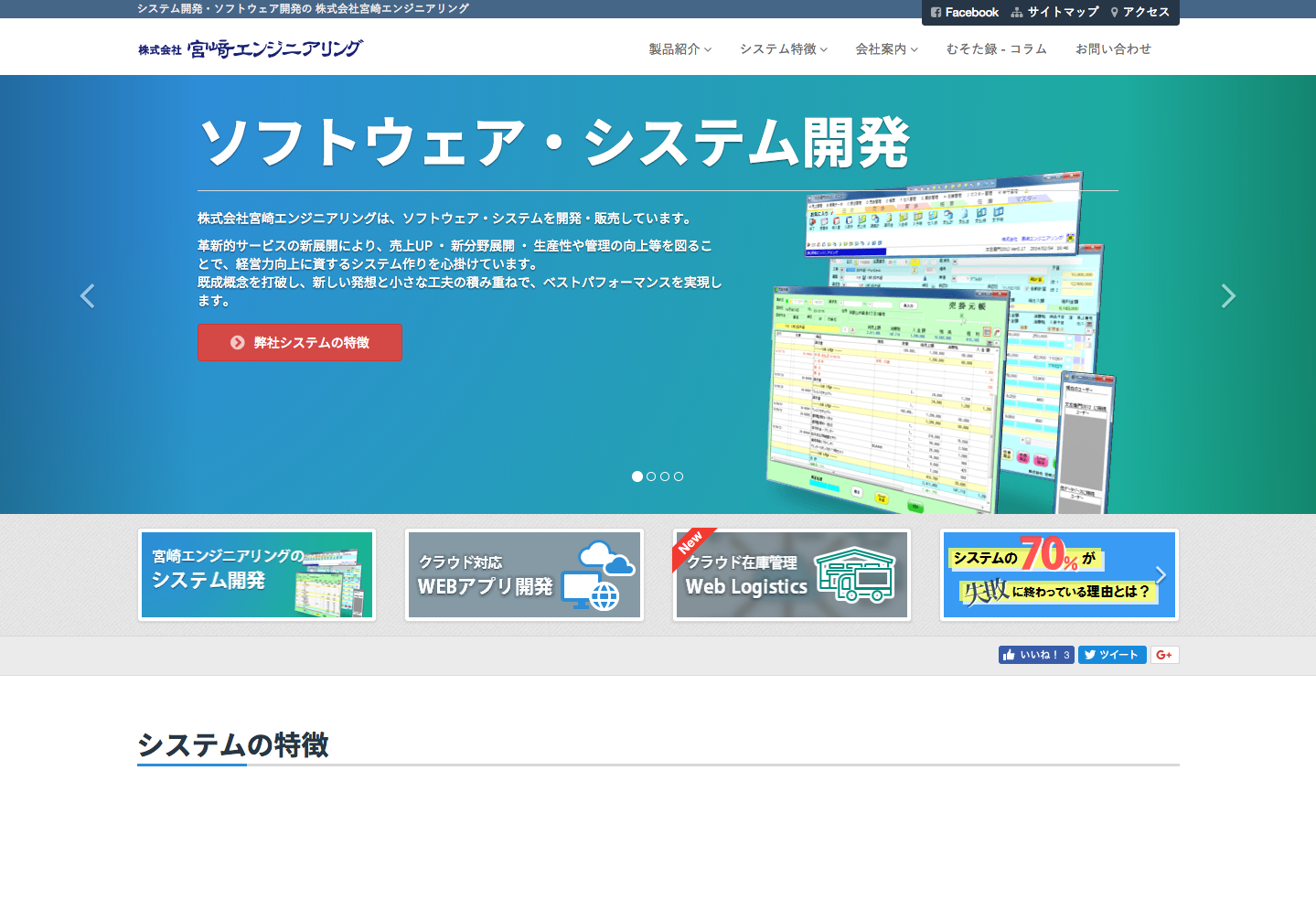Select the second slide indicator dot
Image resolution: width=1316 pixels, height=899 pixels.
tap(651, 476)
